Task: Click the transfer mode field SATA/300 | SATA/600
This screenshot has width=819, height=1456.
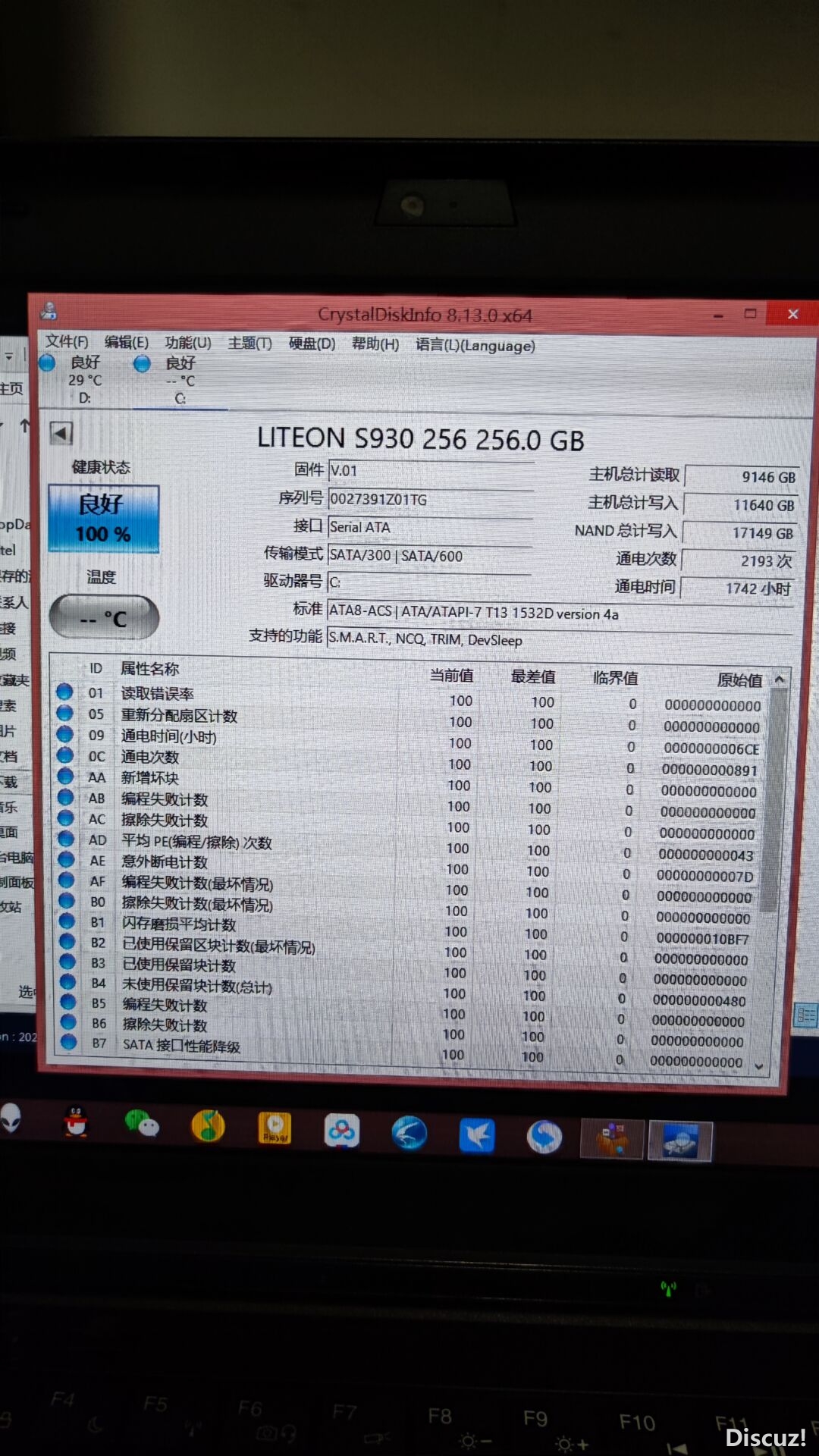Action: tap(431, 555)
